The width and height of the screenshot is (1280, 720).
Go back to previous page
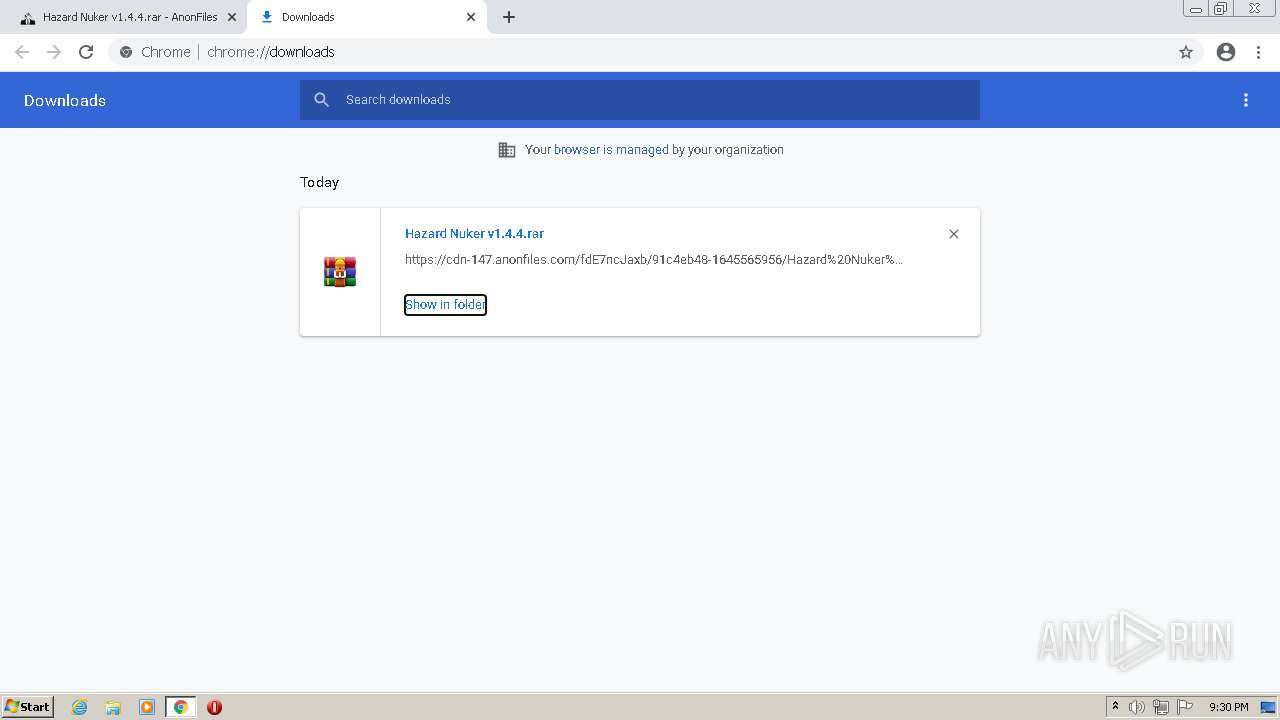point(22,52)
